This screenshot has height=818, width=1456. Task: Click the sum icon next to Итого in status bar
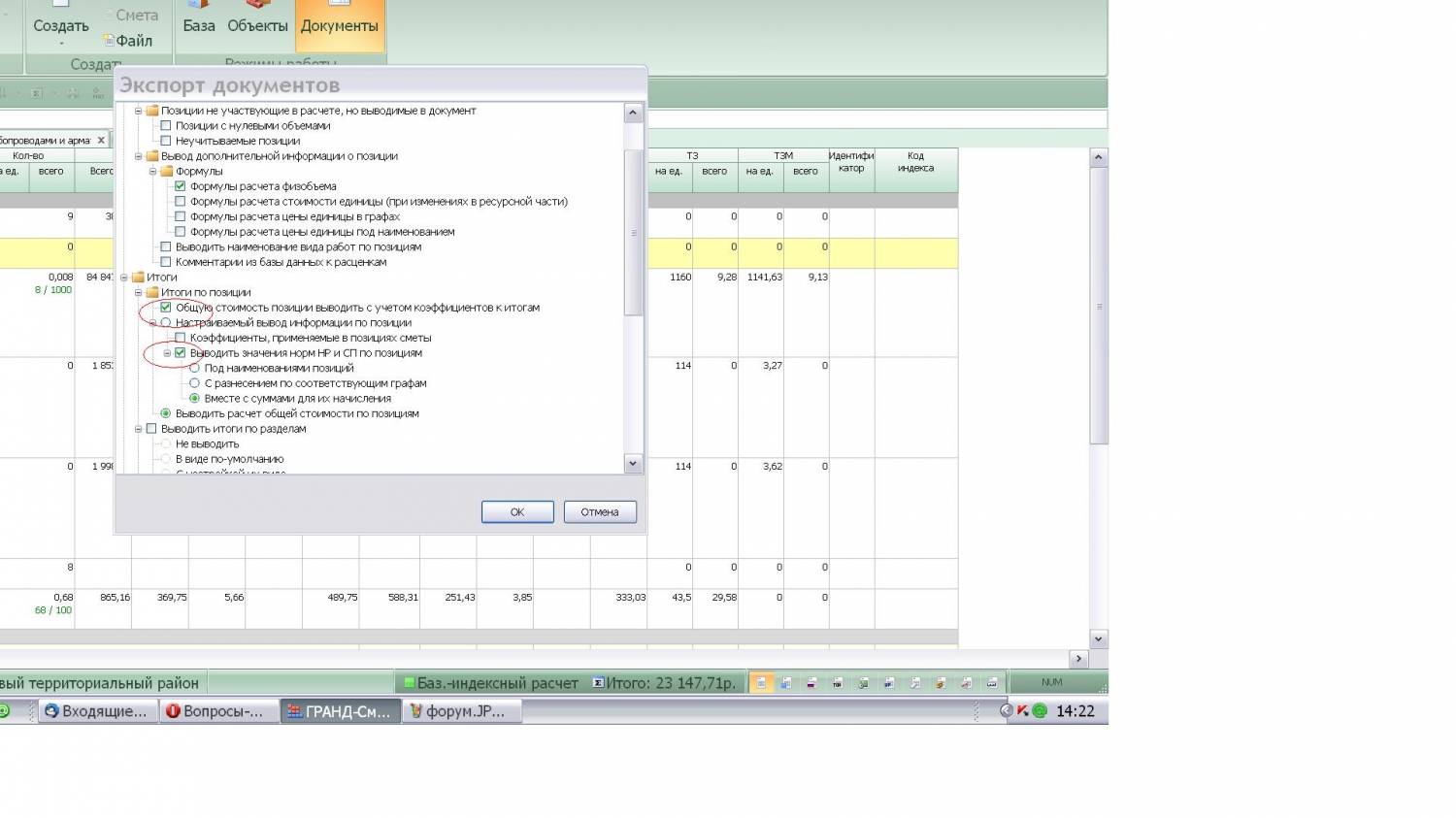(x=598, y=683)
